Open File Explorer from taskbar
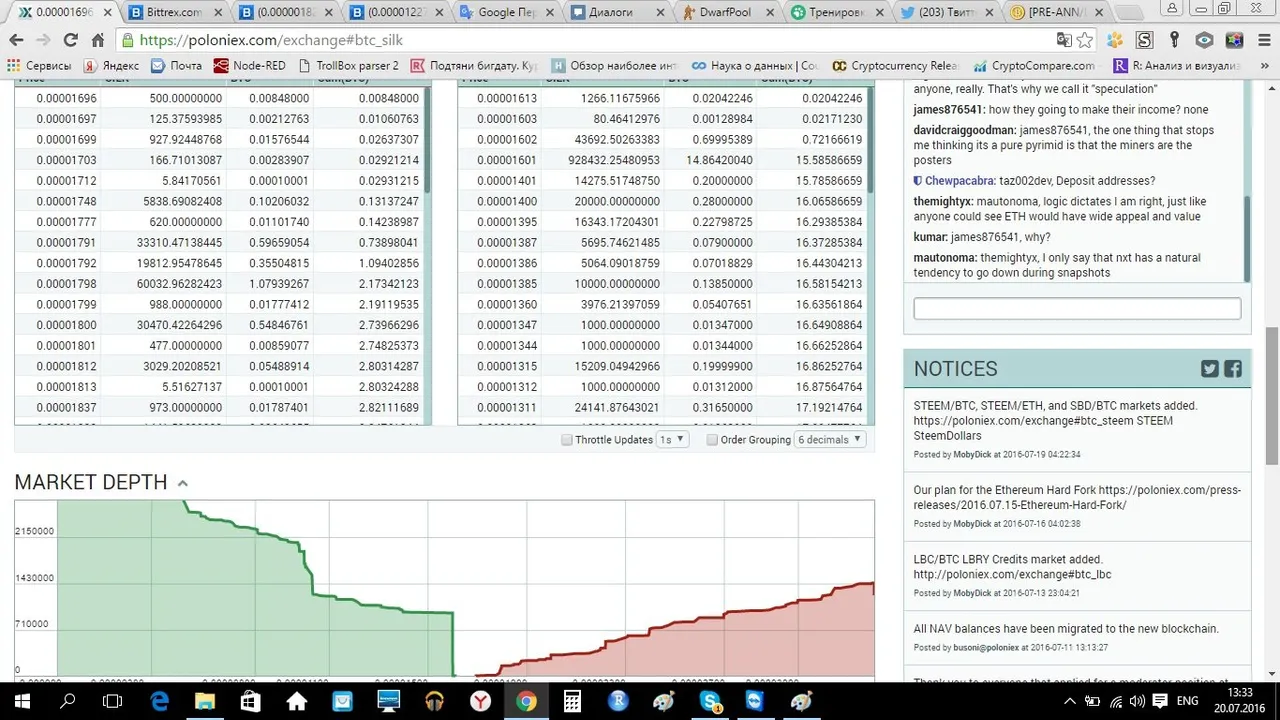The image size is (1280, 720). pos(205,701)
